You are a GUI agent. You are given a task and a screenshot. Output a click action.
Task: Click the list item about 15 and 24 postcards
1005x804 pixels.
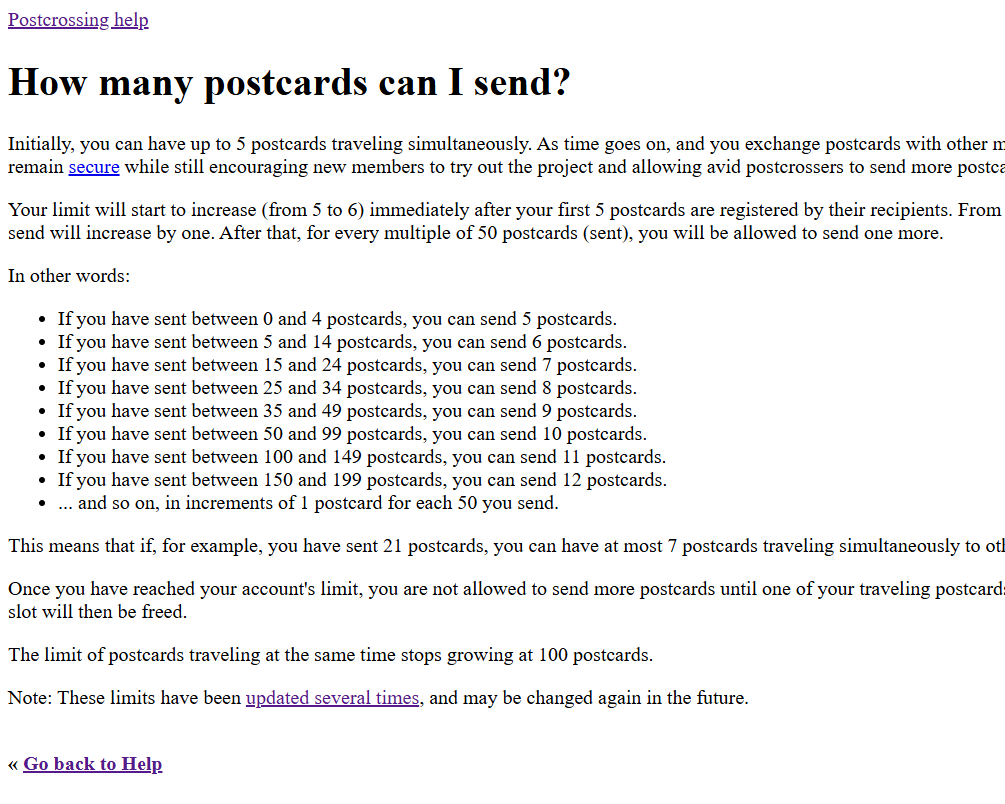coord(347,366)
